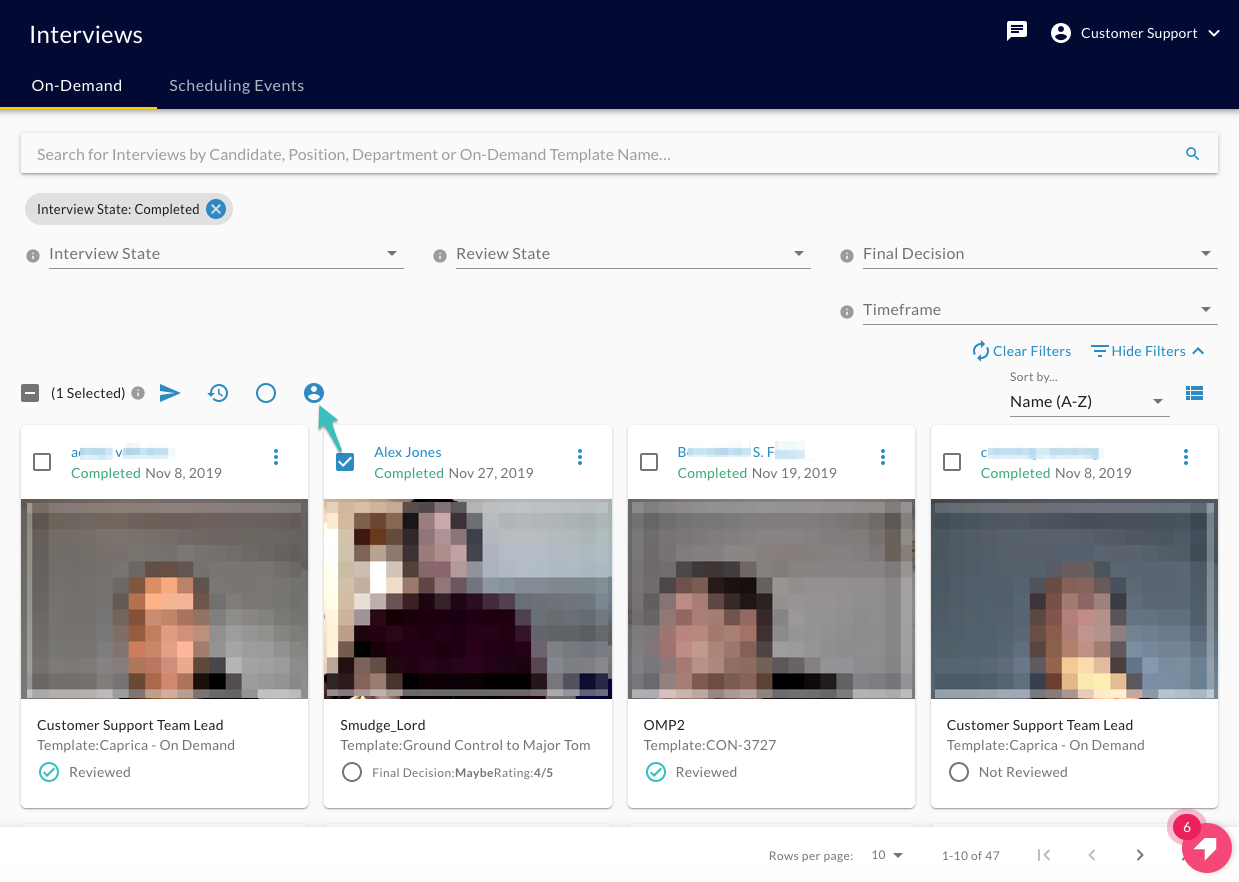
Task: Switch to list view icon
Action: [x=1194, y=393]
